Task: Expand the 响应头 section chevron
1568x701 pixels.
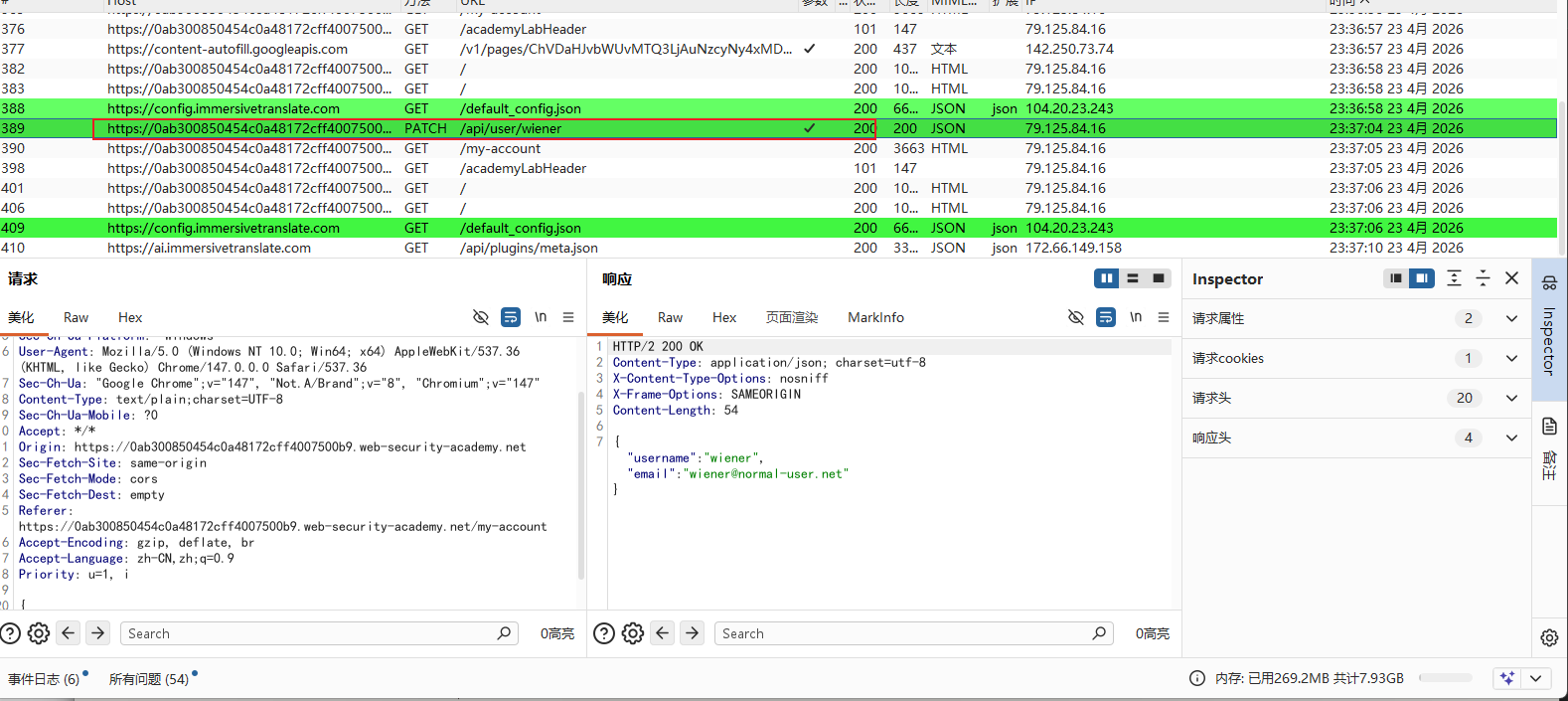Action: pos(1511,438)
